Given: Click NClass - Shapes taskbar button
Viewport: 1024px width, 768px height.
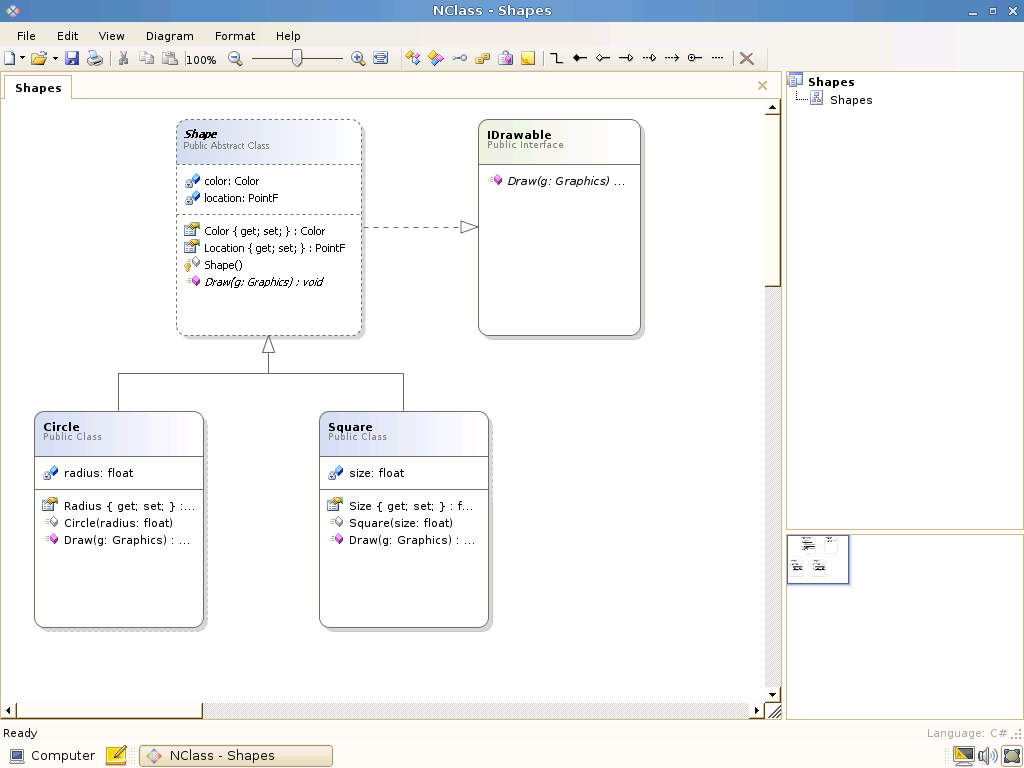Looking at the screenshot, I should pyautogui.click(x=236, y=756).
